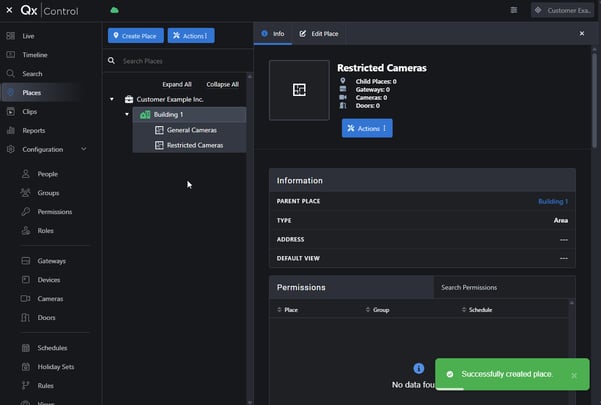Open the Building 1 parent place link

(553, 201)
